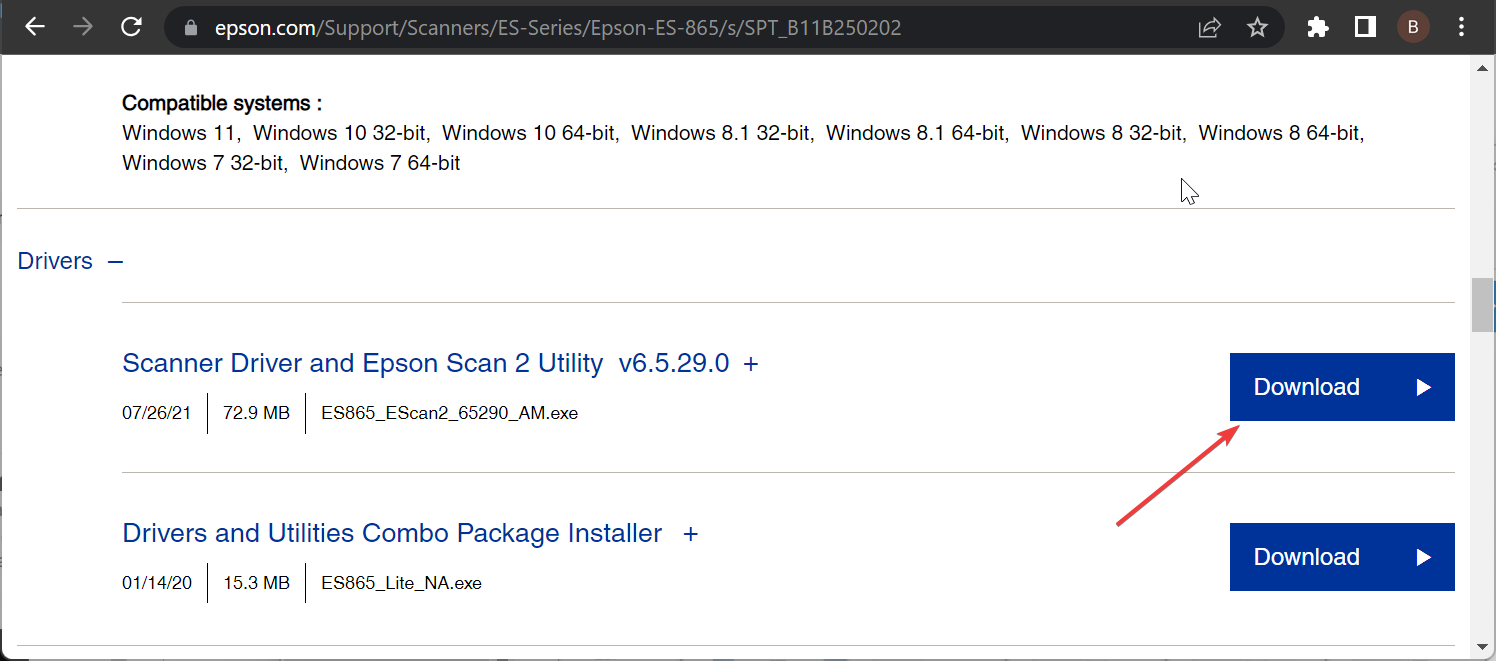Bookmark this page with the star icon
The width and height of the screenshot is (1496, 661).
(1257, 28)
